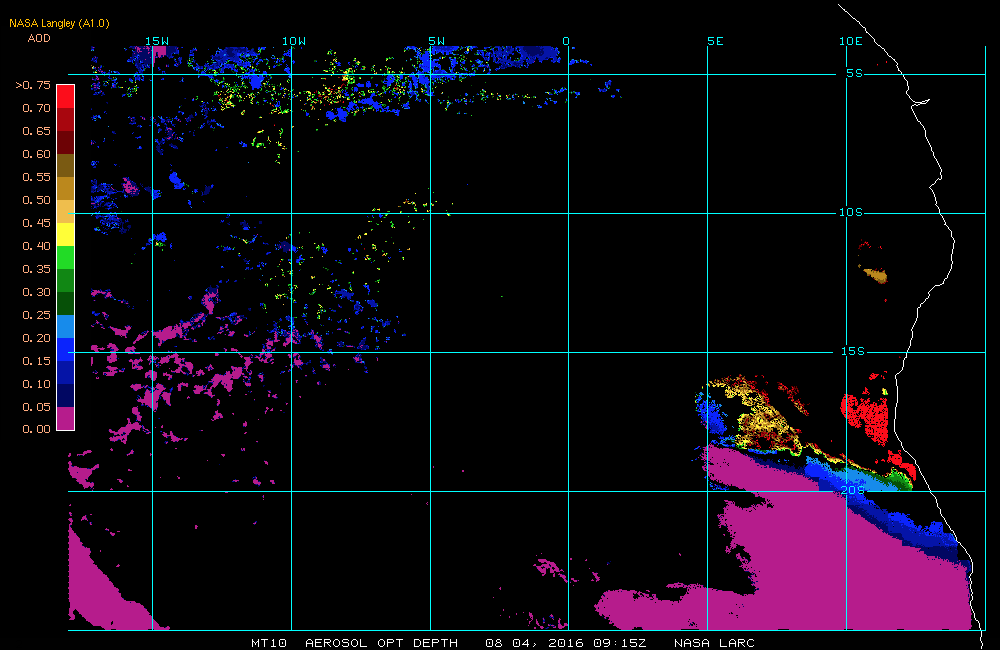Viewport: 1000px width, 650px height.
Task: Click the '>0.75' legend value
Action: [33, 85]
